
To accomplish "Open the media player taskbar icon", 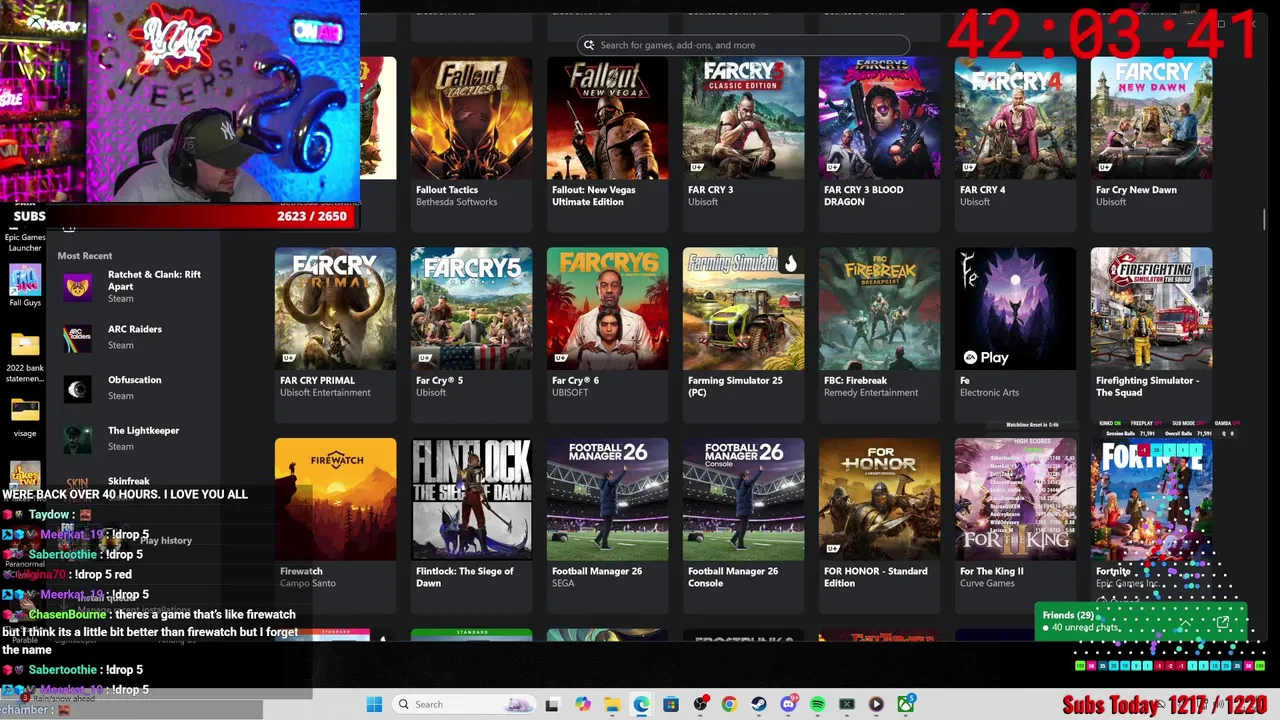I will pos(876,704).
